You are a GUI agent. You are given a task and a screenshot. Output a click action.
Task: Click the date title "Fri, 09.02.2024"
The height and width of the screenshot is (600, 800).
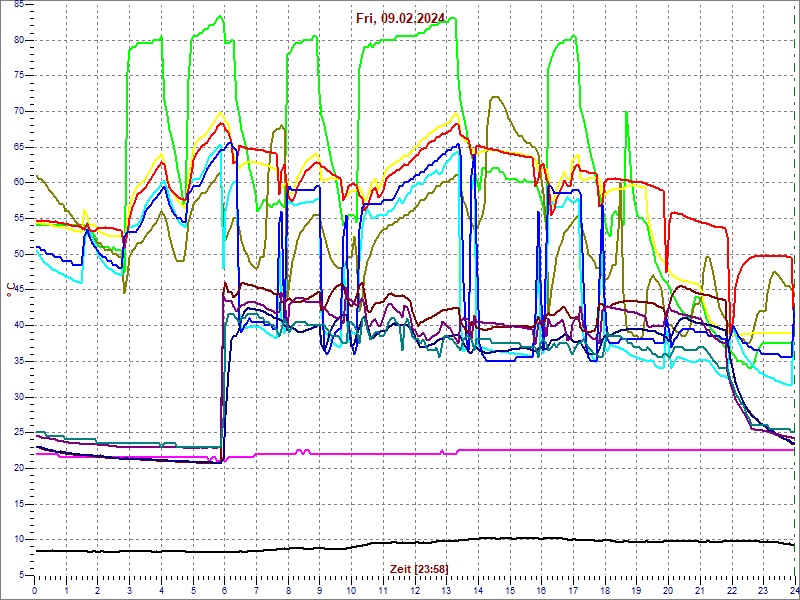point(401,19)
